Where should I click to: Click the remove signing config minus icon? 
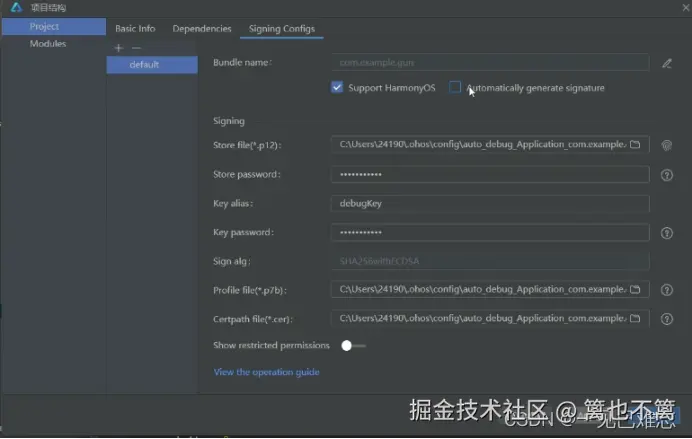[136, 48]
